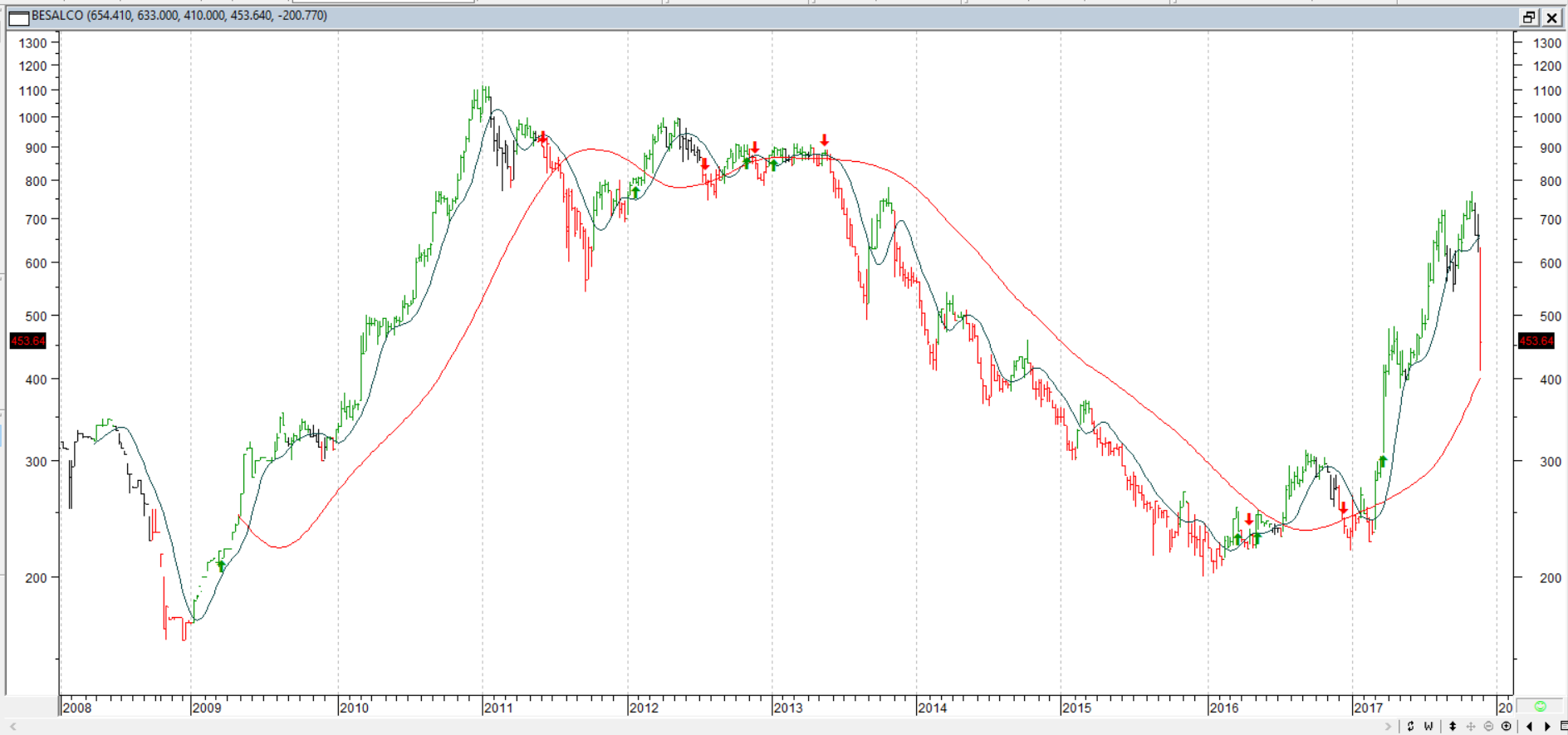Image resolution: width=1568 pixels, height=735 pixels.
Task: Click the grey left chevron on scrollbar
Action: tap(12, 727)
